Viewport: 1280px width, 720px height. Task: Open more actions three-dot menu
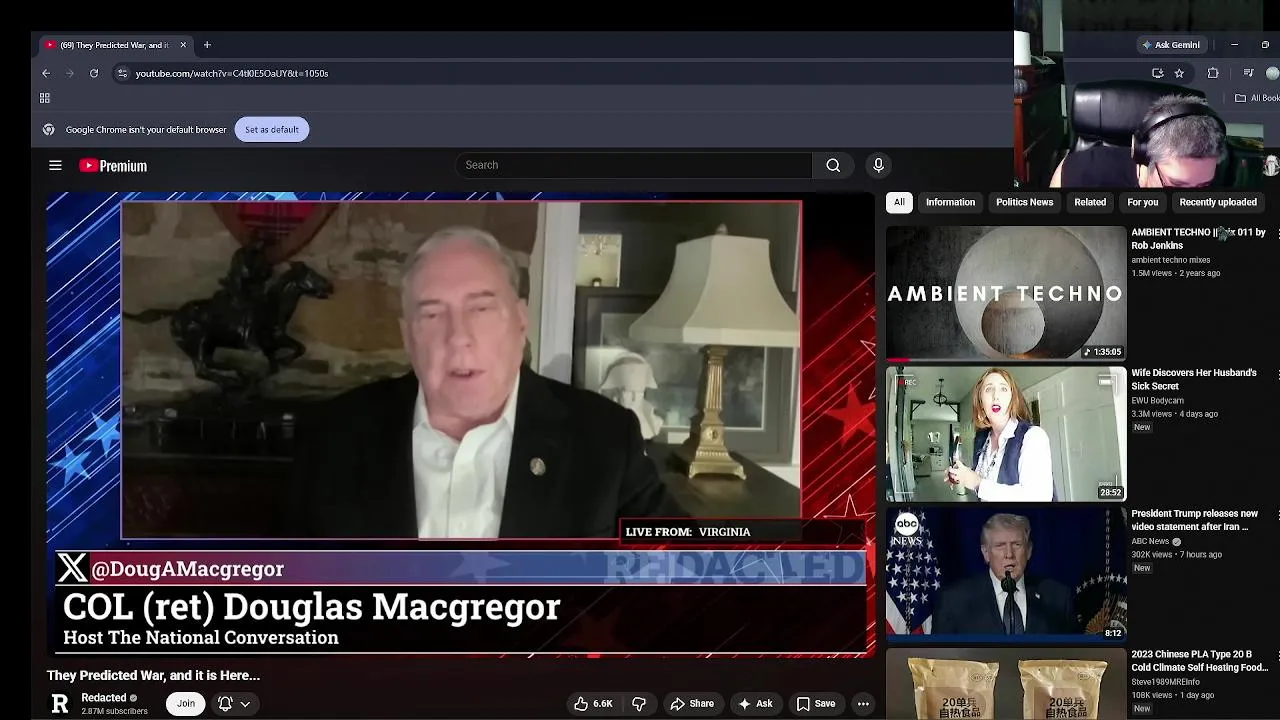pyautogui.click(x=863, y=704)
